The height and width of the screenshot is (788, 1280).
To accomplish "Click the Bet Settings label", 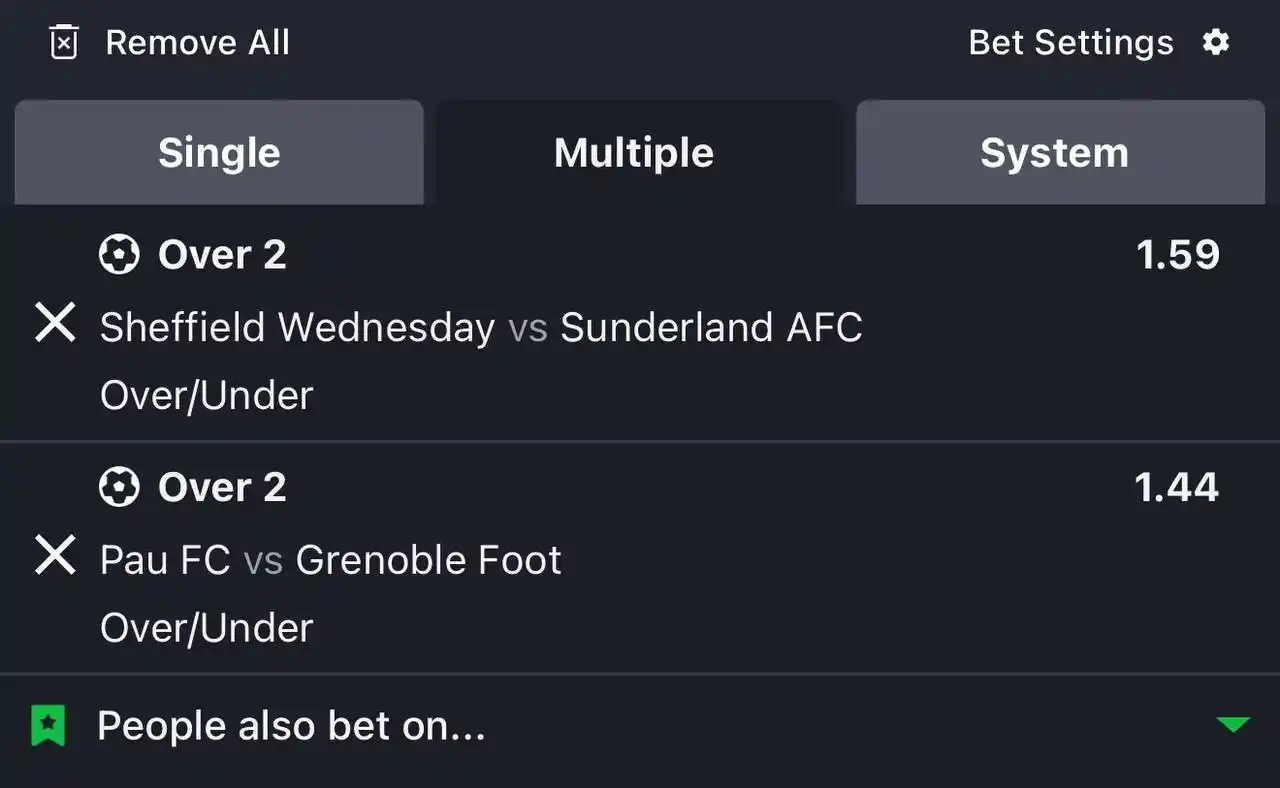I will (x=1071, y=43).
